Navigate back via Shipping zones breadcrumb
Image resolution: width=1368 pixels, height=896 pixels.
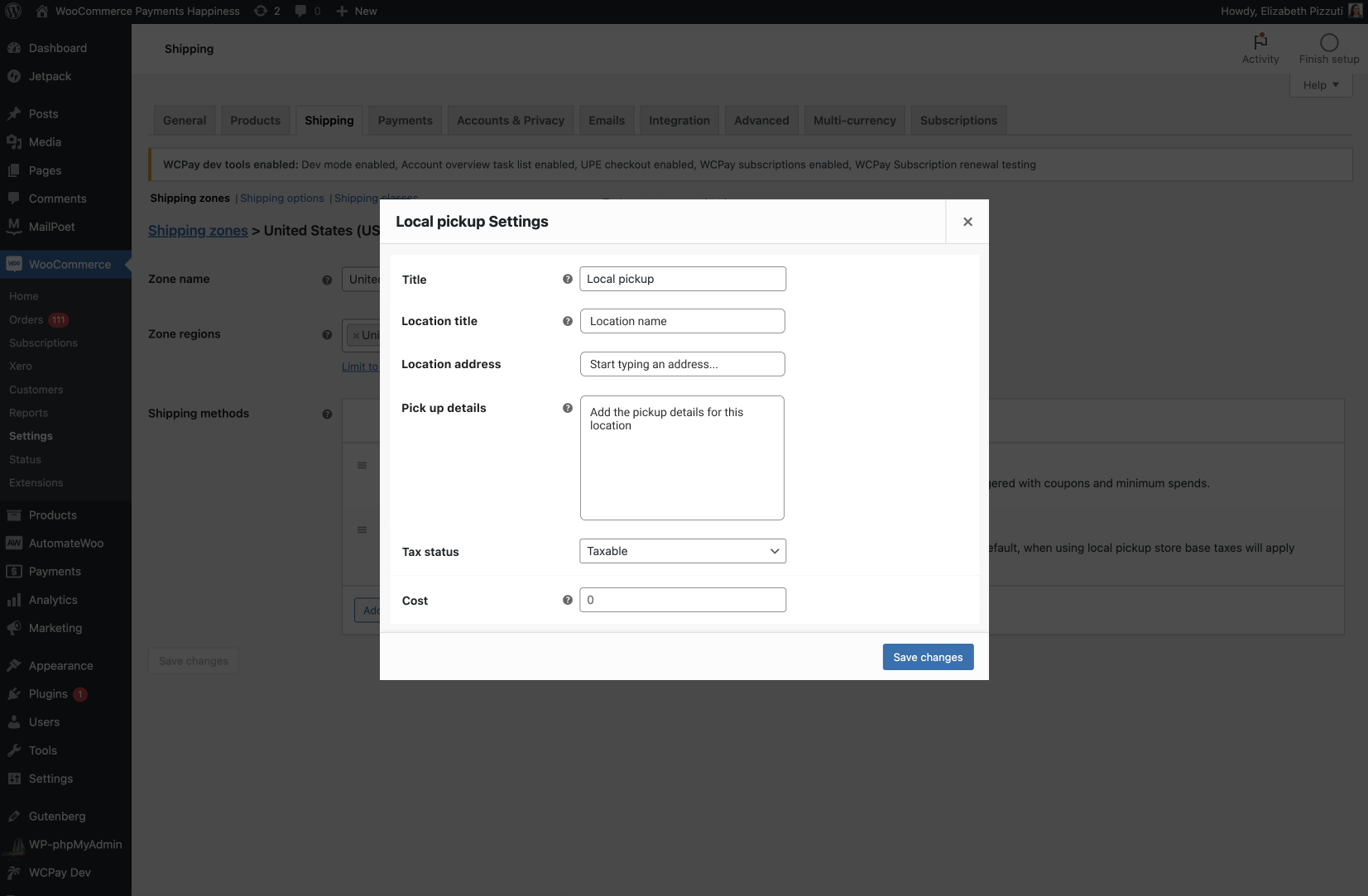(198, 230)
